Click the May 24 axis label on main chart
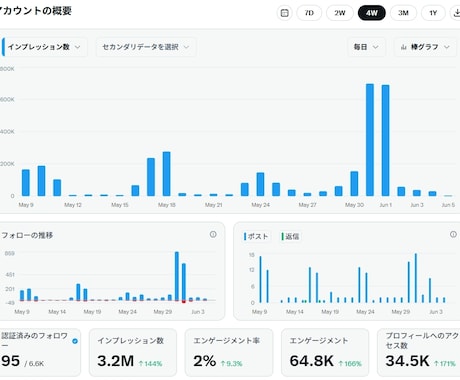This screenshot has width=460, height=380. click(x=260, y=205)
